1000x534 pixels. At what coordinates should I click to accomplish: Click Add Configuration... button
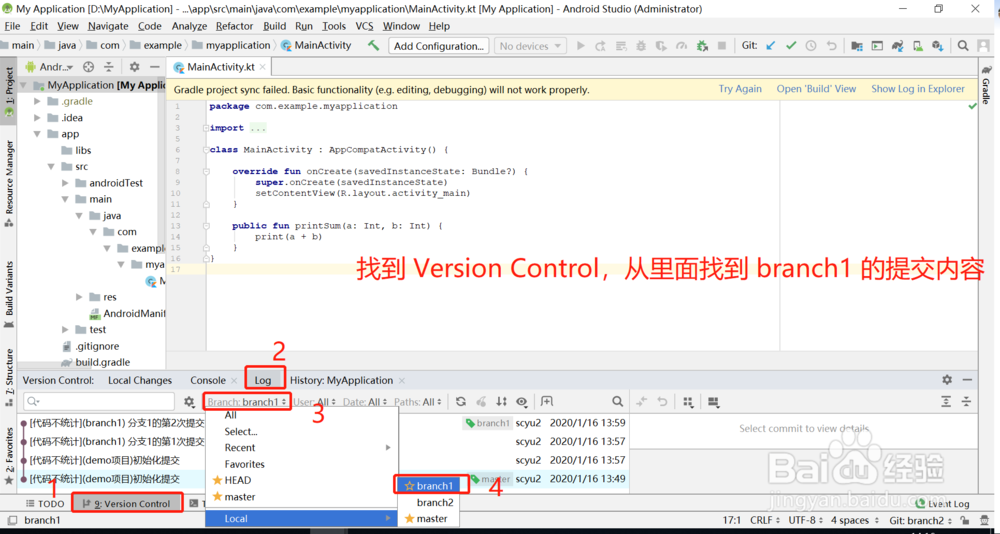438,46
